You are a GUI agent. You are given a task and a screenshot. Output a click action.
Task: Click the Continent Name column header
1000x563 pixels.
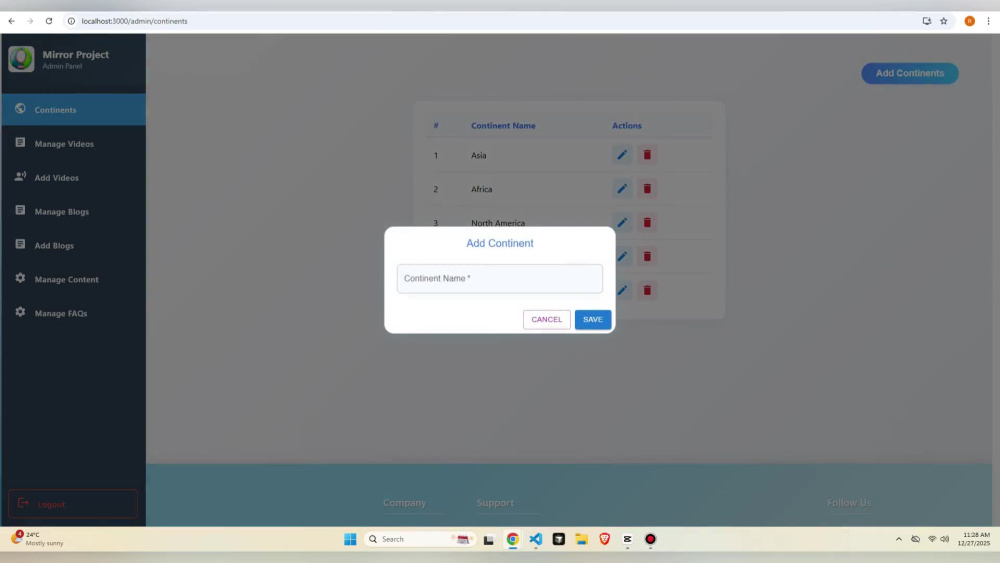coord(503,126)
